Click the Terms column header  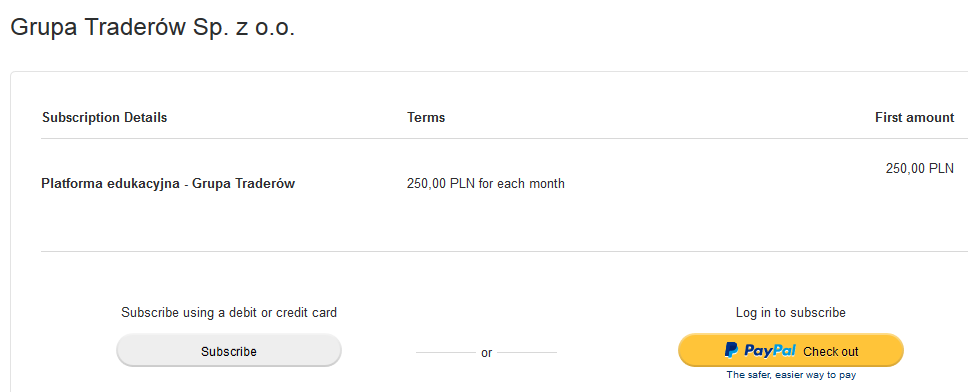tap(426, 117)
